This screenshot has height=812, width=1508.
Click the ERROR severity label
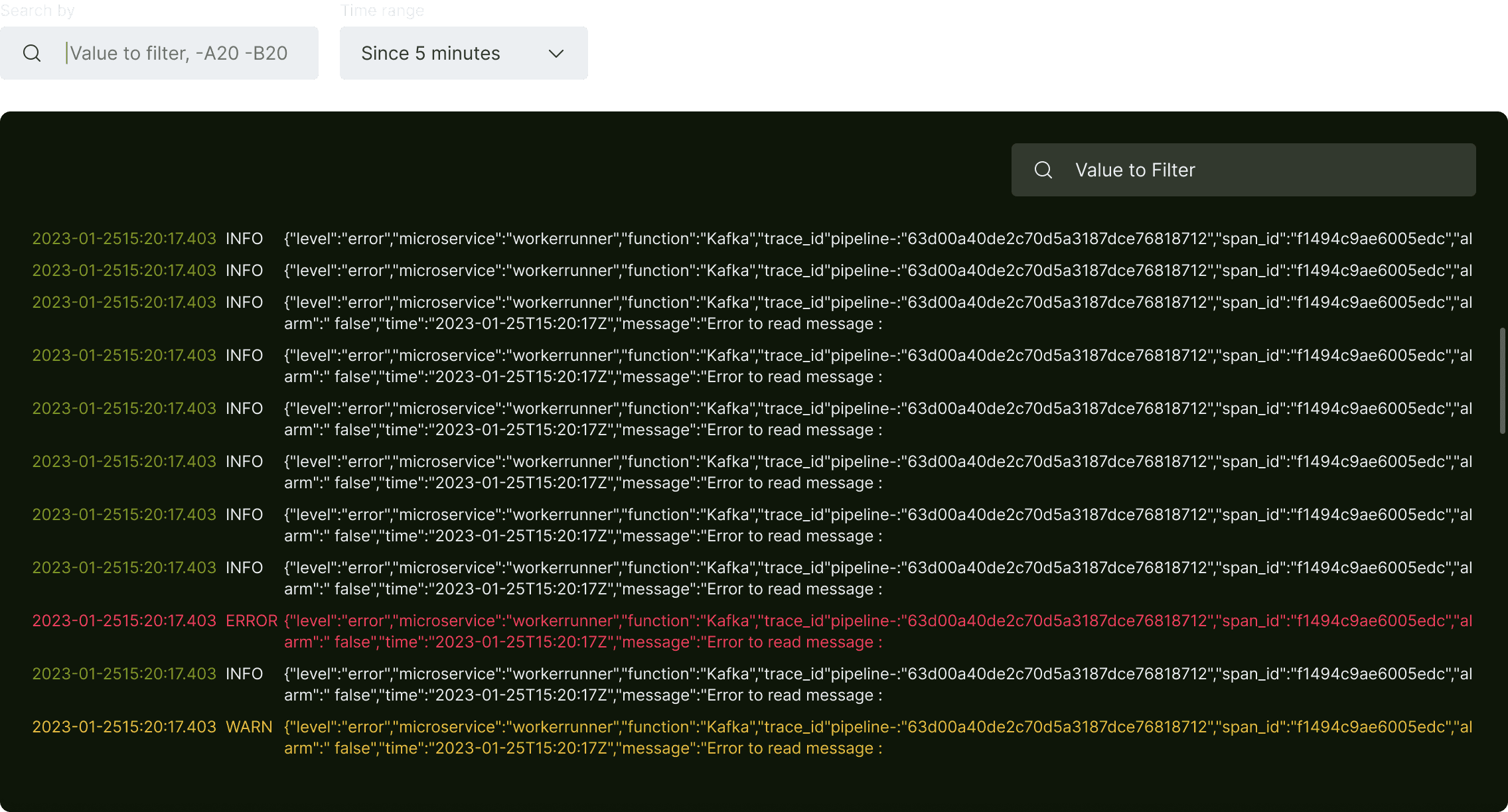(x=250, y=620)
